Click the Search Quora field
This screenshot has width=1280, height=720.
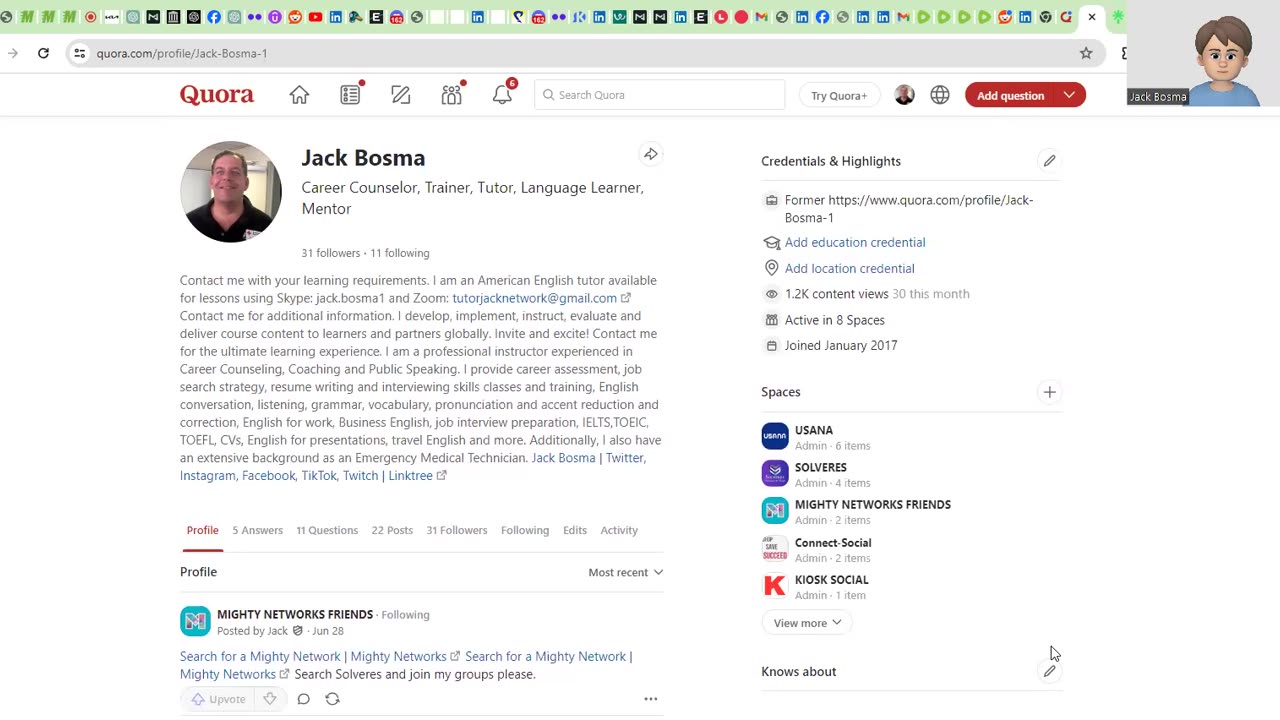660,95
